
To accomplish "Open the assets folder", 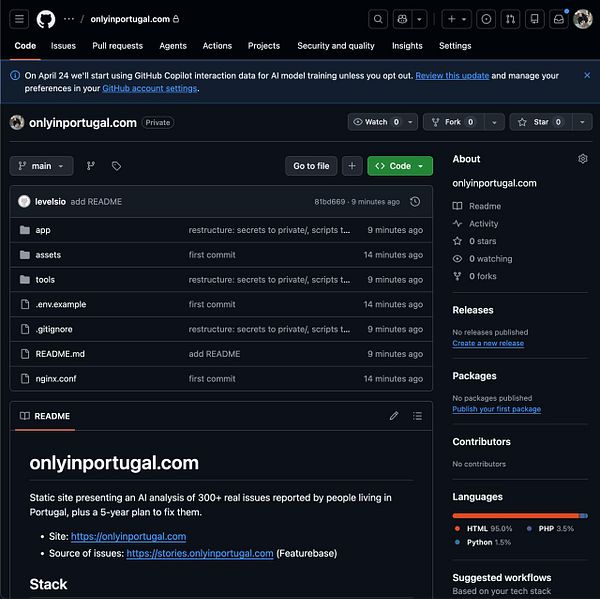I will tap(48, 255).
